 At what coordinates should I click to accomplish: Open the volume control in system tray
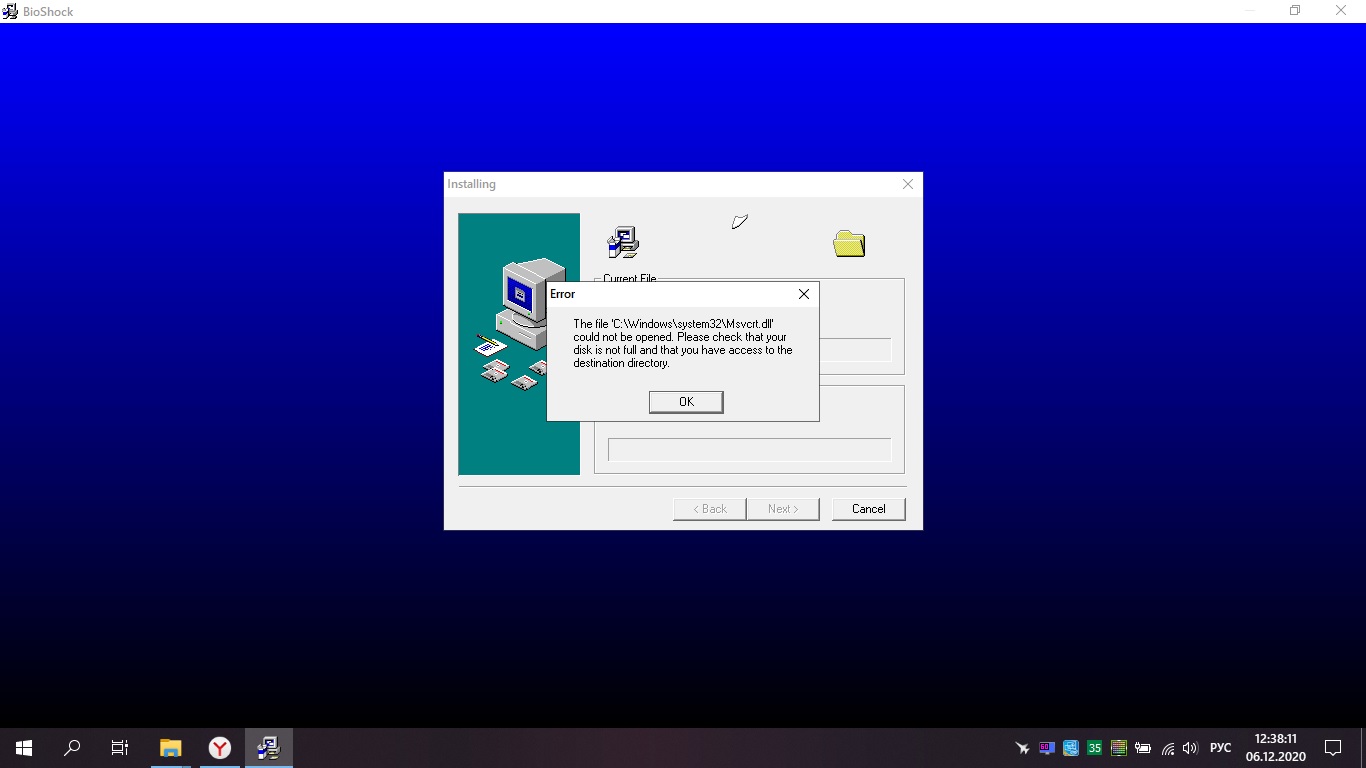(x=1190, y=748)
